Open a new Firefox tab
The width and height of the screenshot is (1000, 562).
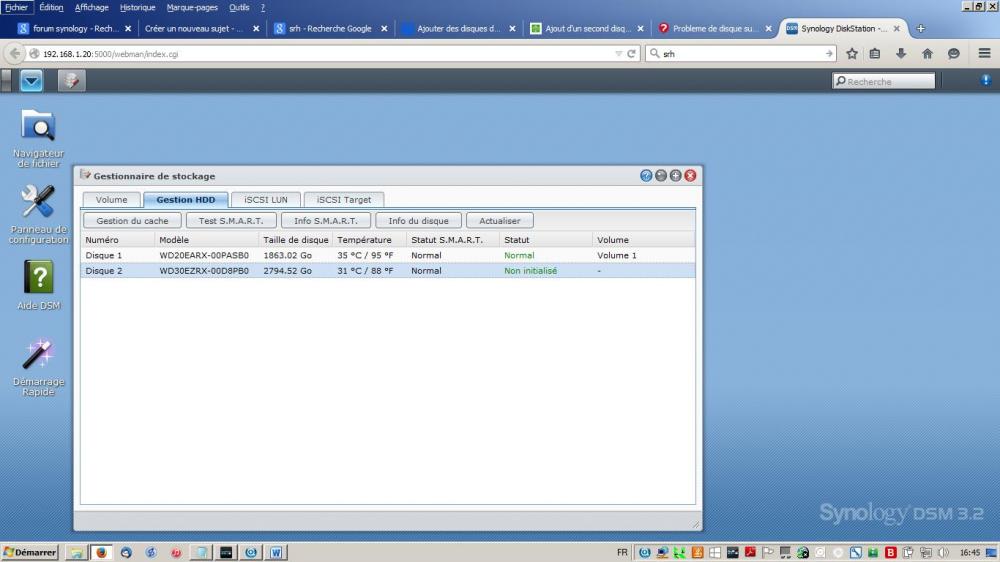(921, 28)
